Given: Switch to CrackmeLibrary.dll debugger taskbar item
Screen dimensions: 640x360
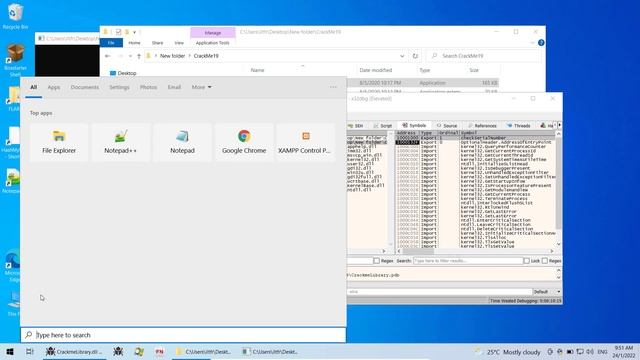Looking at the screenshot, I should point(74,351).
